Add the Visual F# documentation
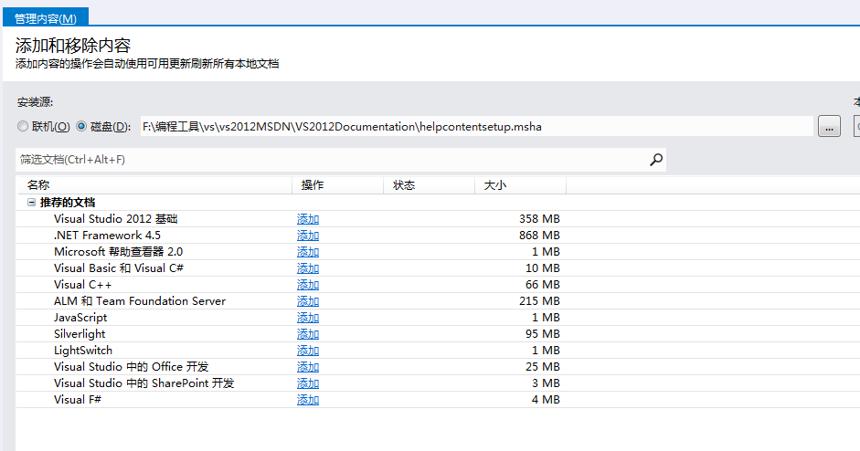Image resolution: width=860 pixels, height=451 pixels. 308,400
